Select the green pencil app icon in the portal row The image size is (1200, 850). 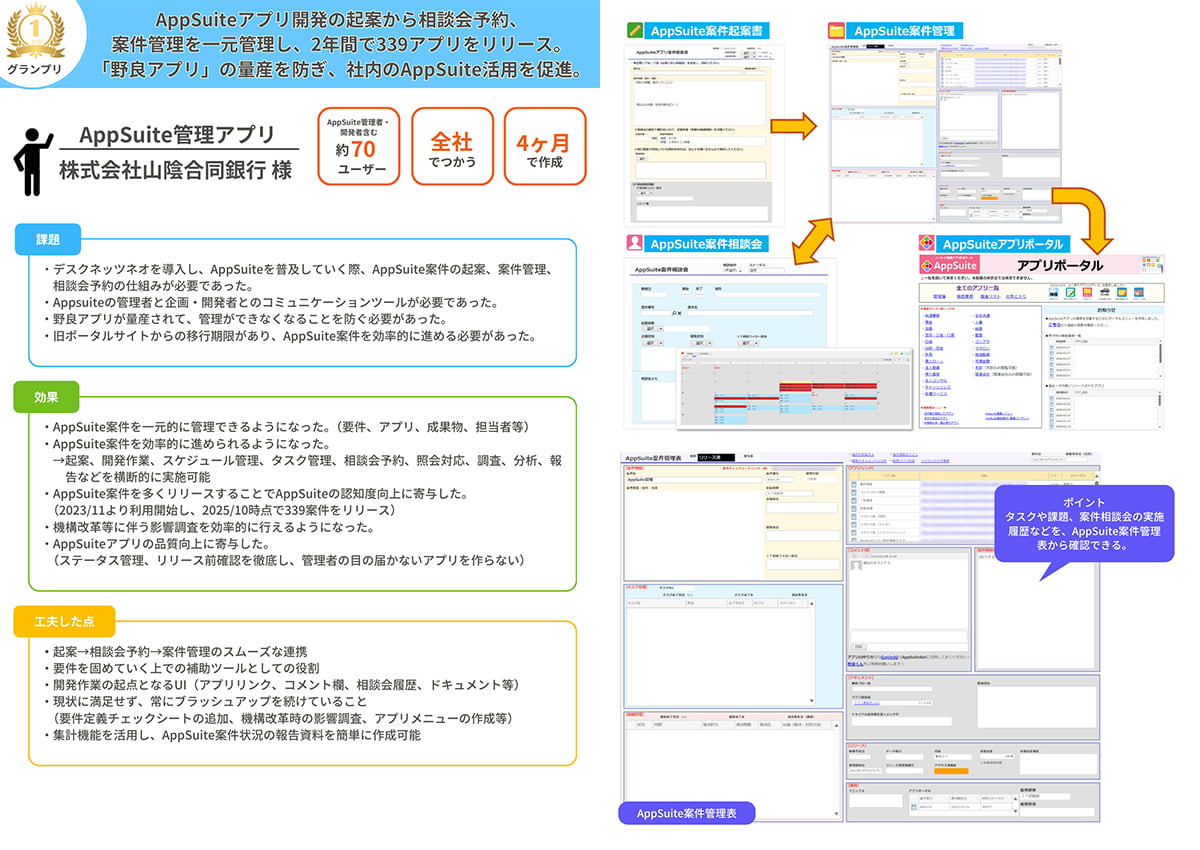1070,292
